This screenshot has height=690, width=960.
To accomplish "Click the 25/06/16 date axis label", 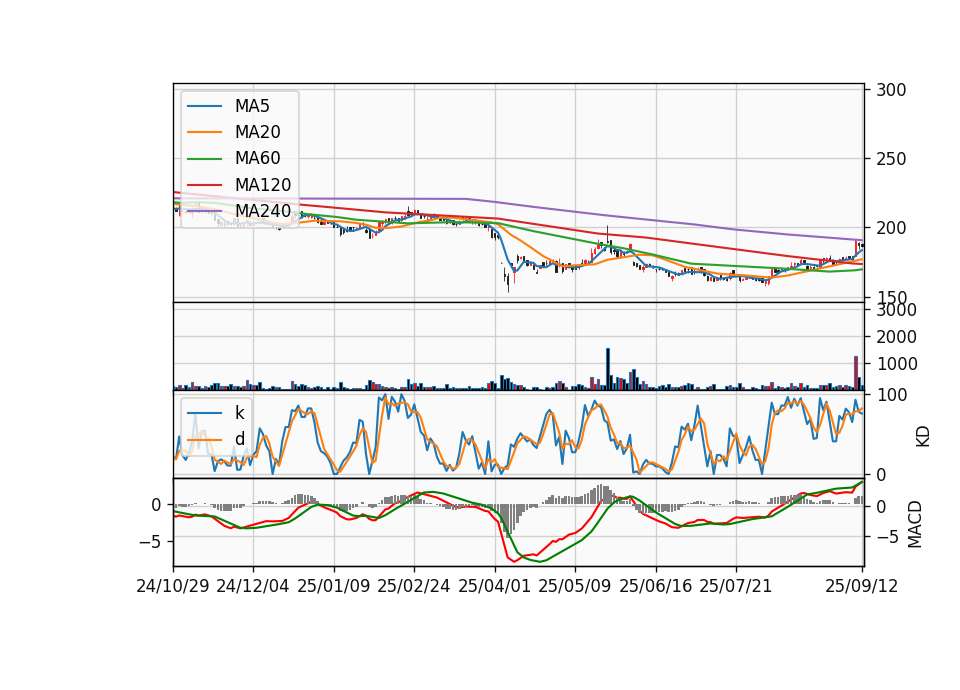I will (x=656, y=587).
